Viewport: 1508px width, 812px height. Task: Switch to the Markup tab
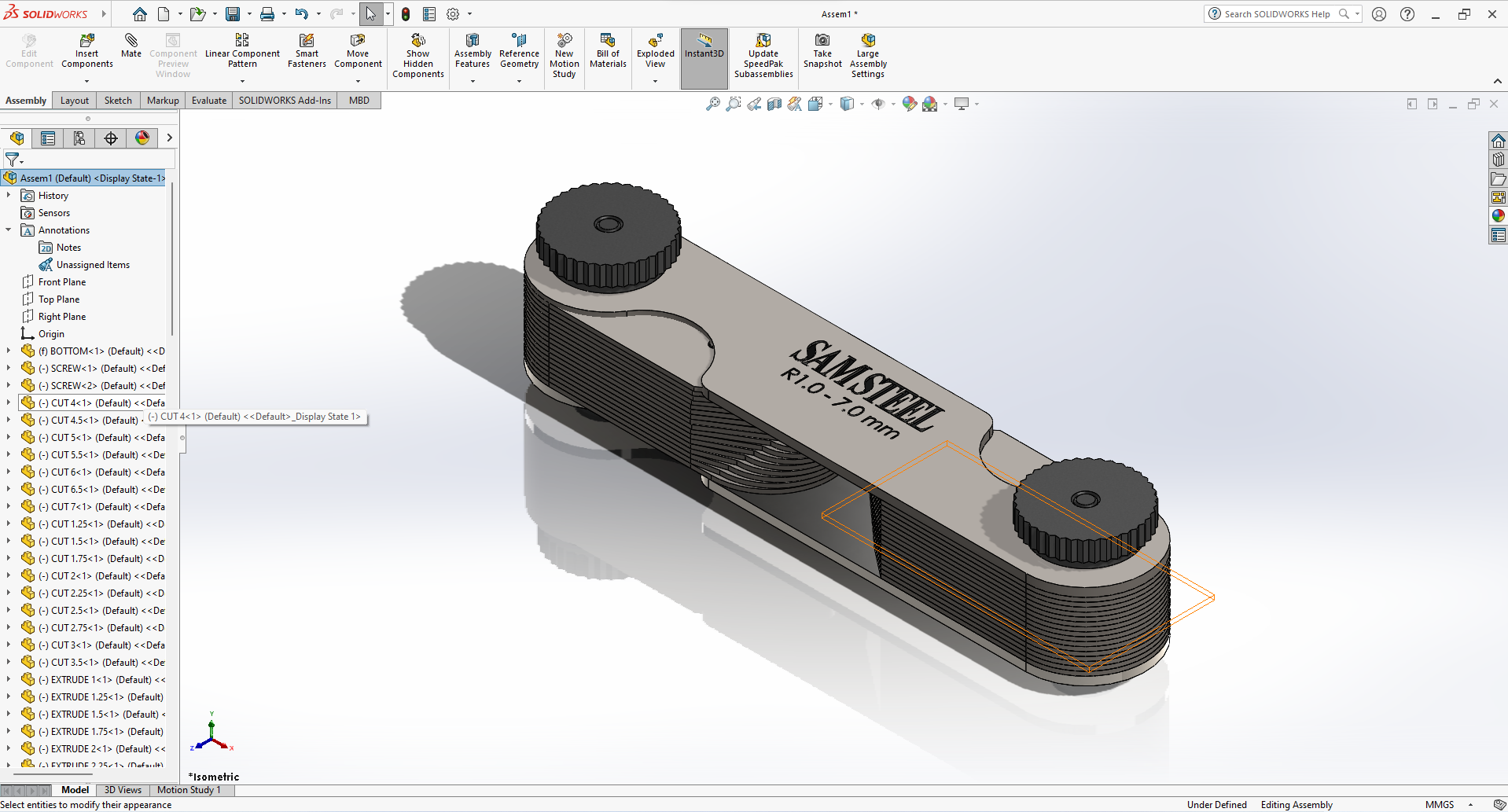pos(163,101)
